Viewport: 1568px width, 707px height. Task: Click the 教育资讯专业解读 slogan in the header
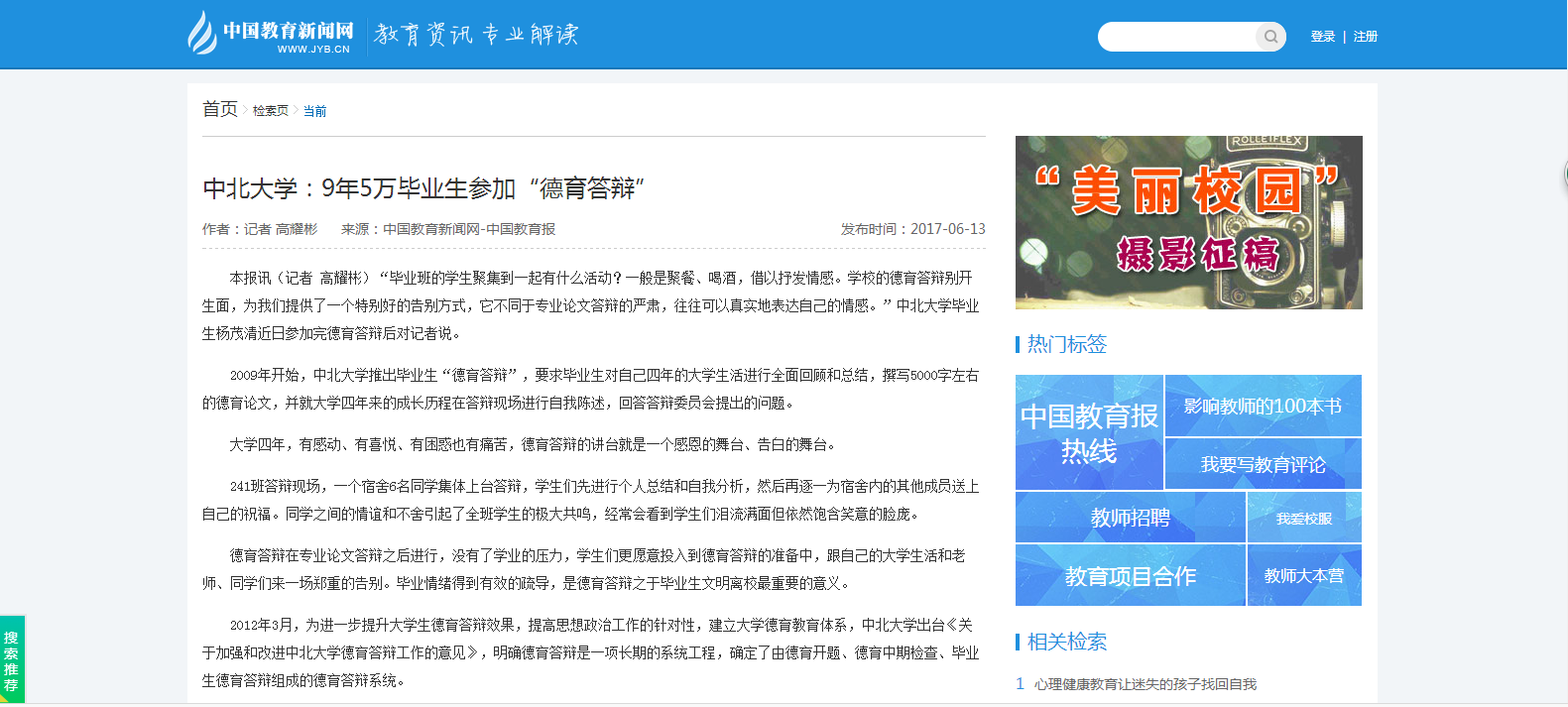476,35
